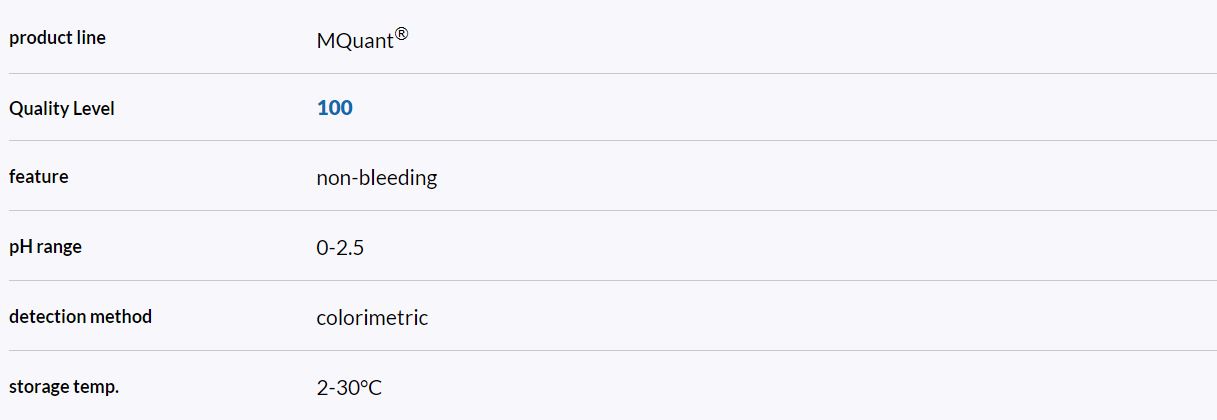Image resolution: width=1217 pixels, height=420 pixels.
Task: Click the 'colorimetric' detection value
Action: click(372, 318)
